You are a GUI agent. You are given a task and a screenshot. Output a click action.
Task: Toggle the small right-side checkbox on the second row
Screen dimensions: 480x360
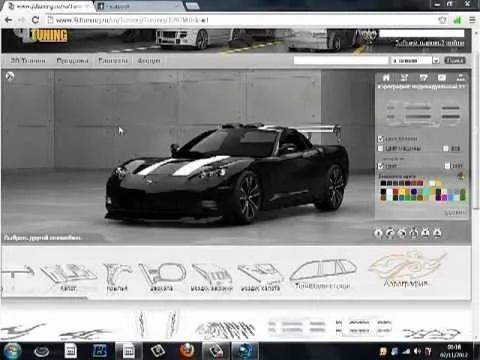pyautogui.click(x=446, y=148)
